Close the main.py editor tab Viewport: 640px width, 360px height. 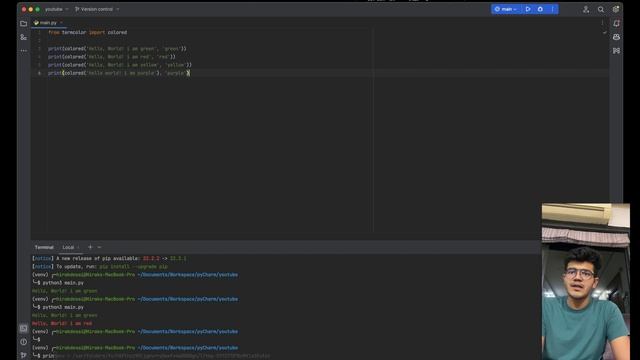(62, 23)
